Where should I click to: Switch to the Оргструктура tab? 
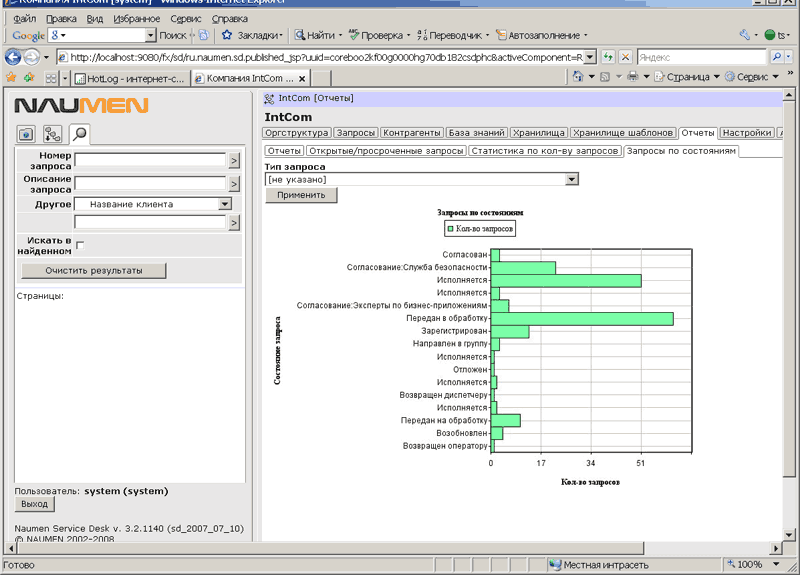point(297,133)
